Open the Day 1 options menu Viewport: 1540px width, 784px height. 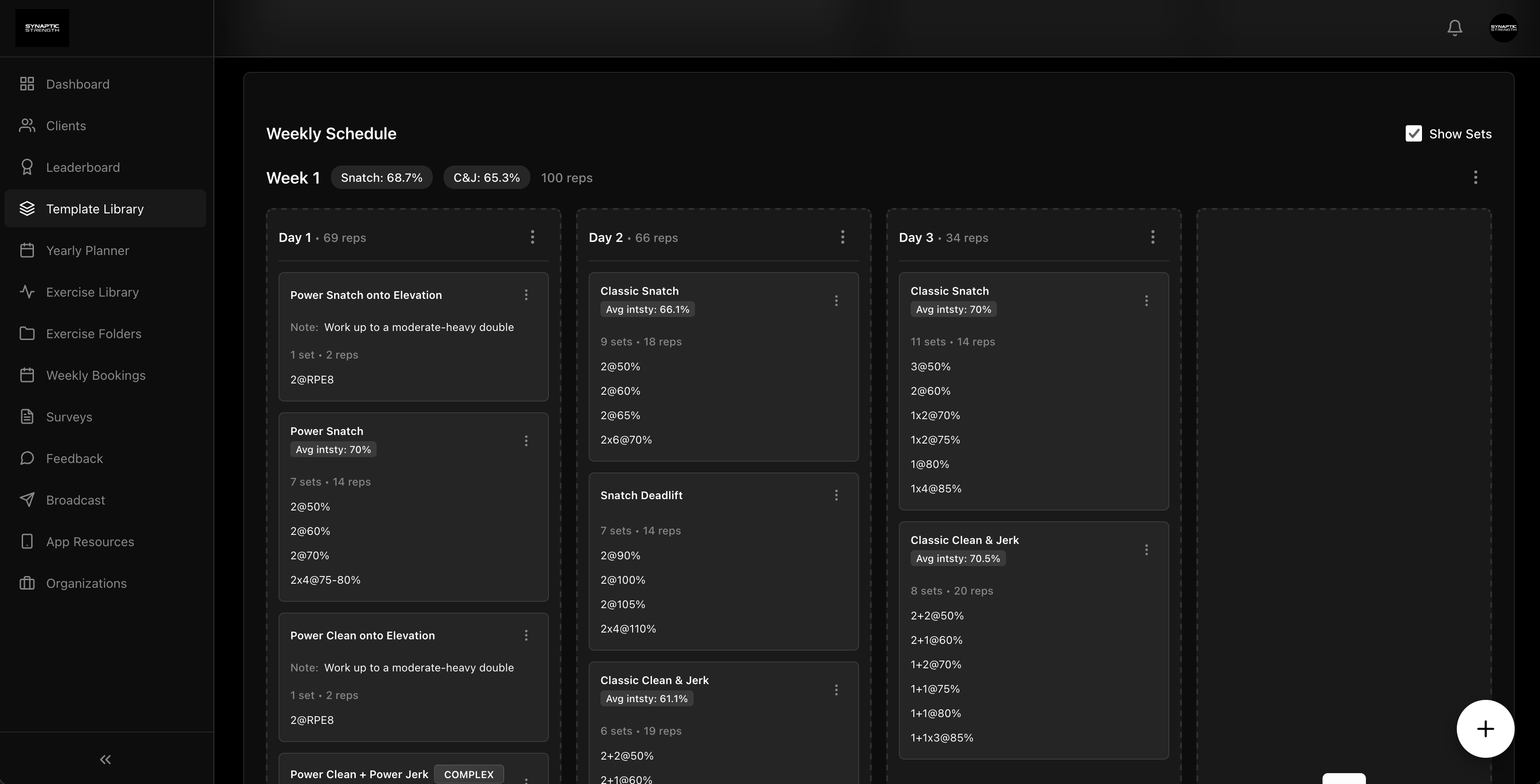[x=532, y=237]
